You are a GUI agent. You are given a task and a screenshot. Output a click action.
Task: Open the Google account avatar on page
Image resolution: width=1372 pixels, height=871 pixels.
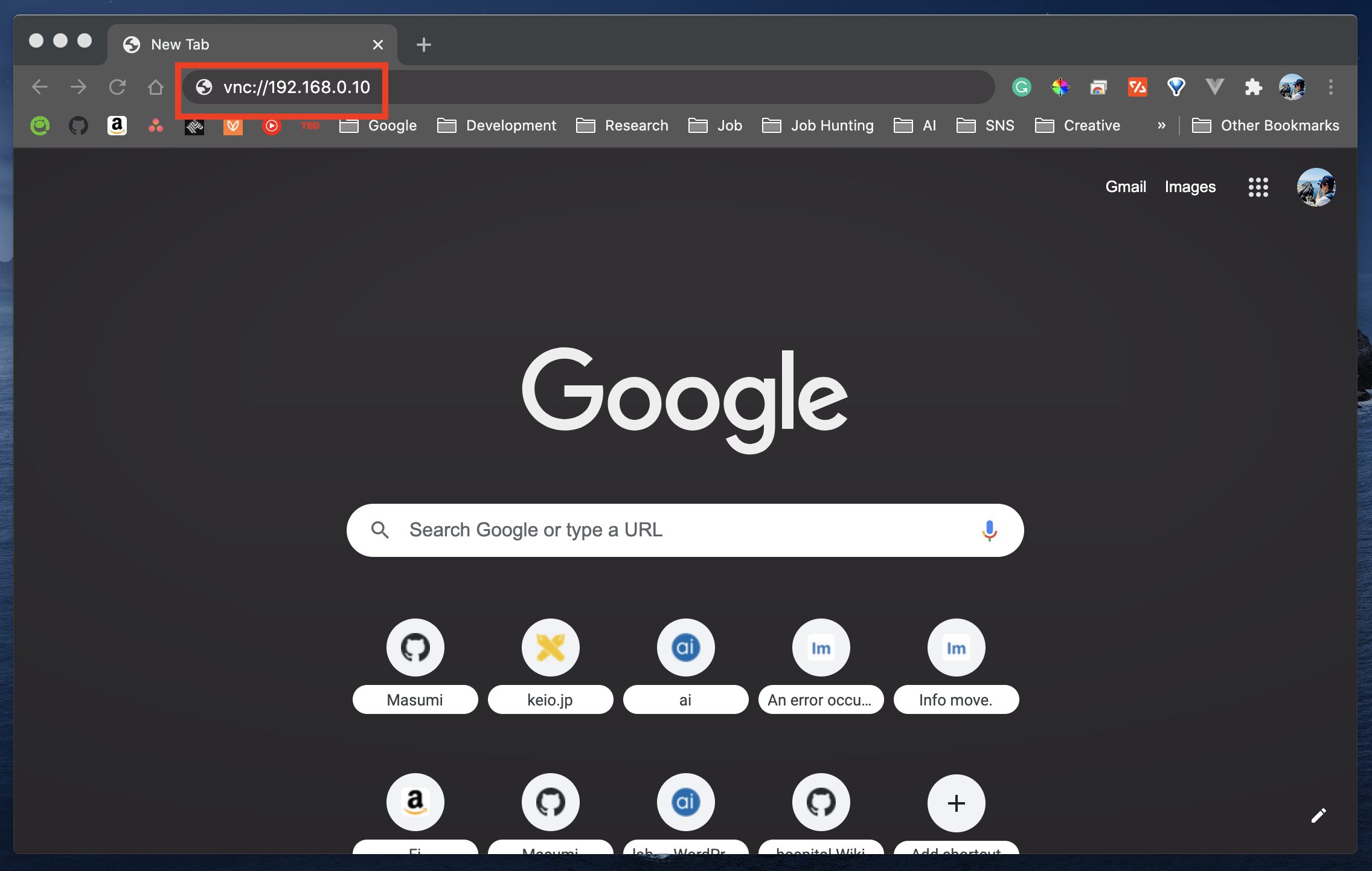pos(1316,187)
